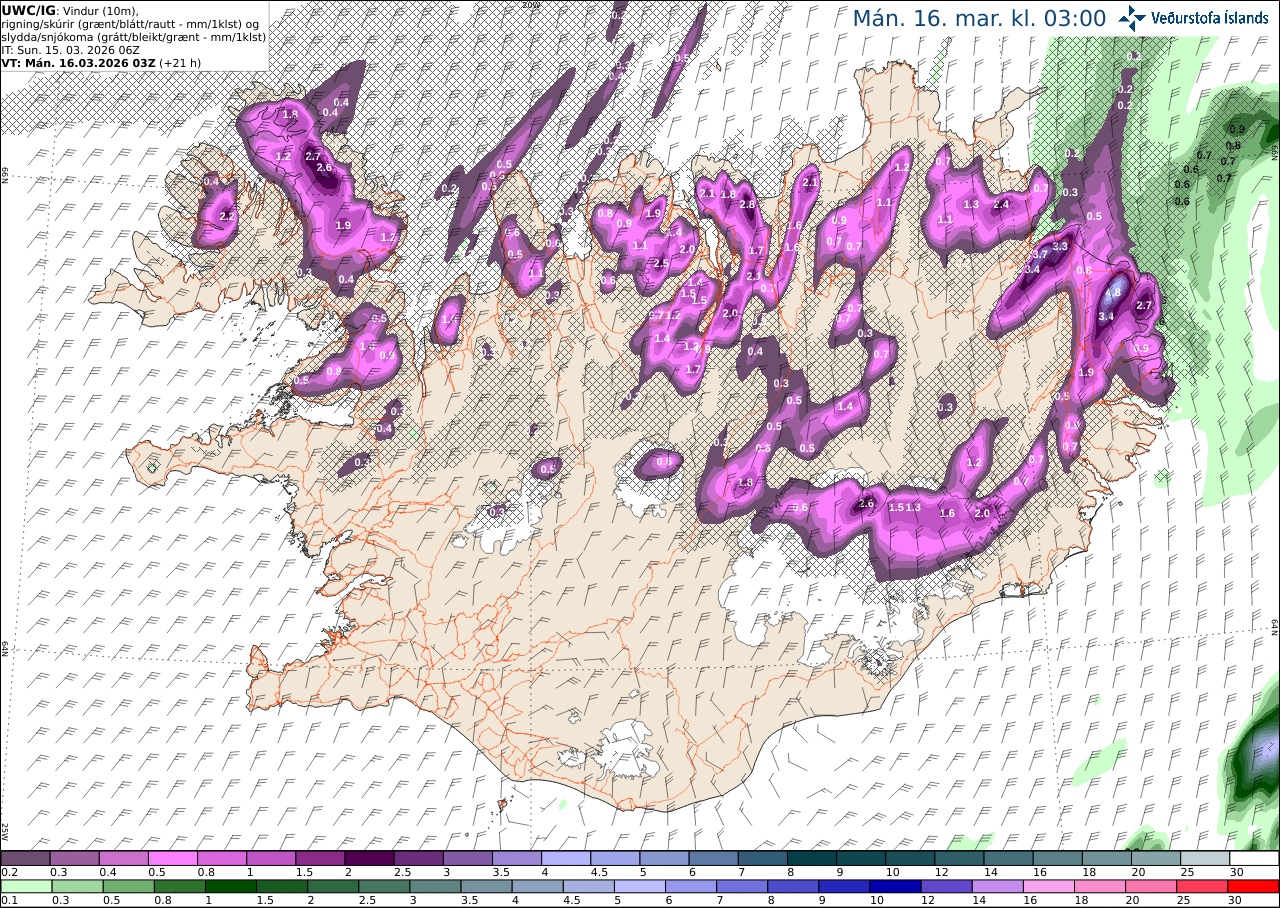Click the 25W longitude label on the left edge
The image size is (1280, 908).
point(5,831)
